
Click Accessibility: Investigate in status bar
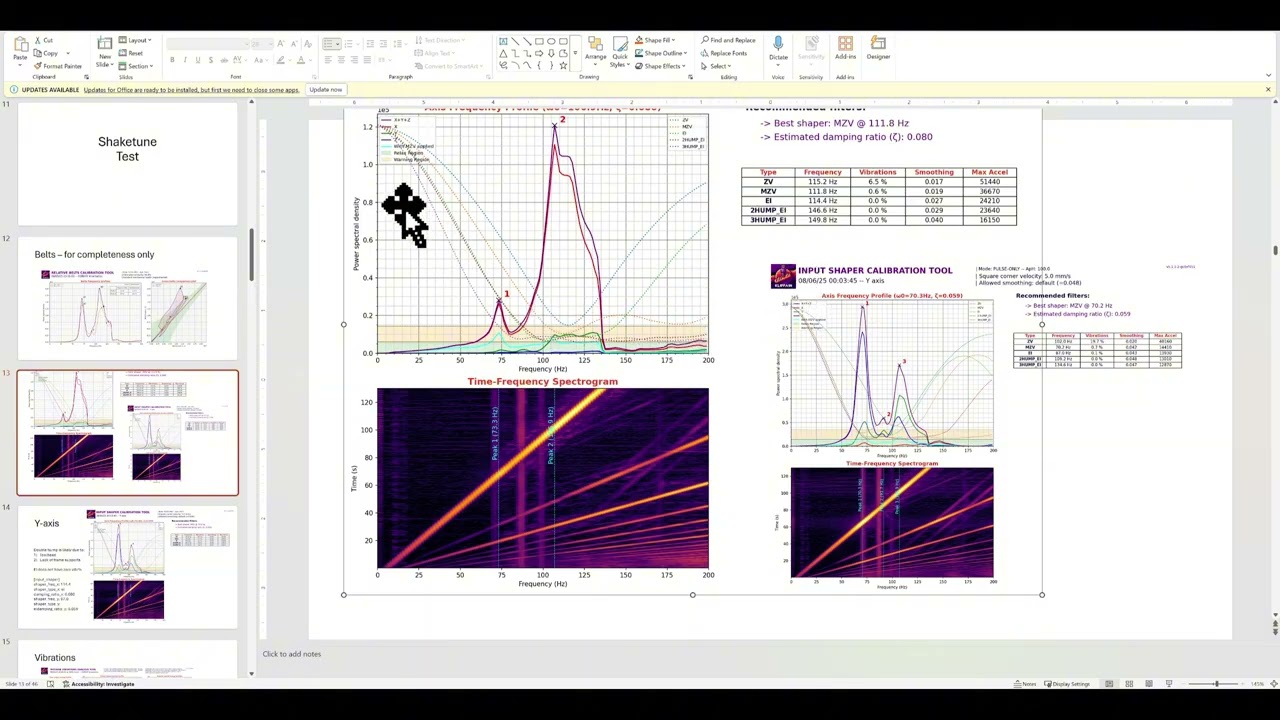(x=99, y=684)
